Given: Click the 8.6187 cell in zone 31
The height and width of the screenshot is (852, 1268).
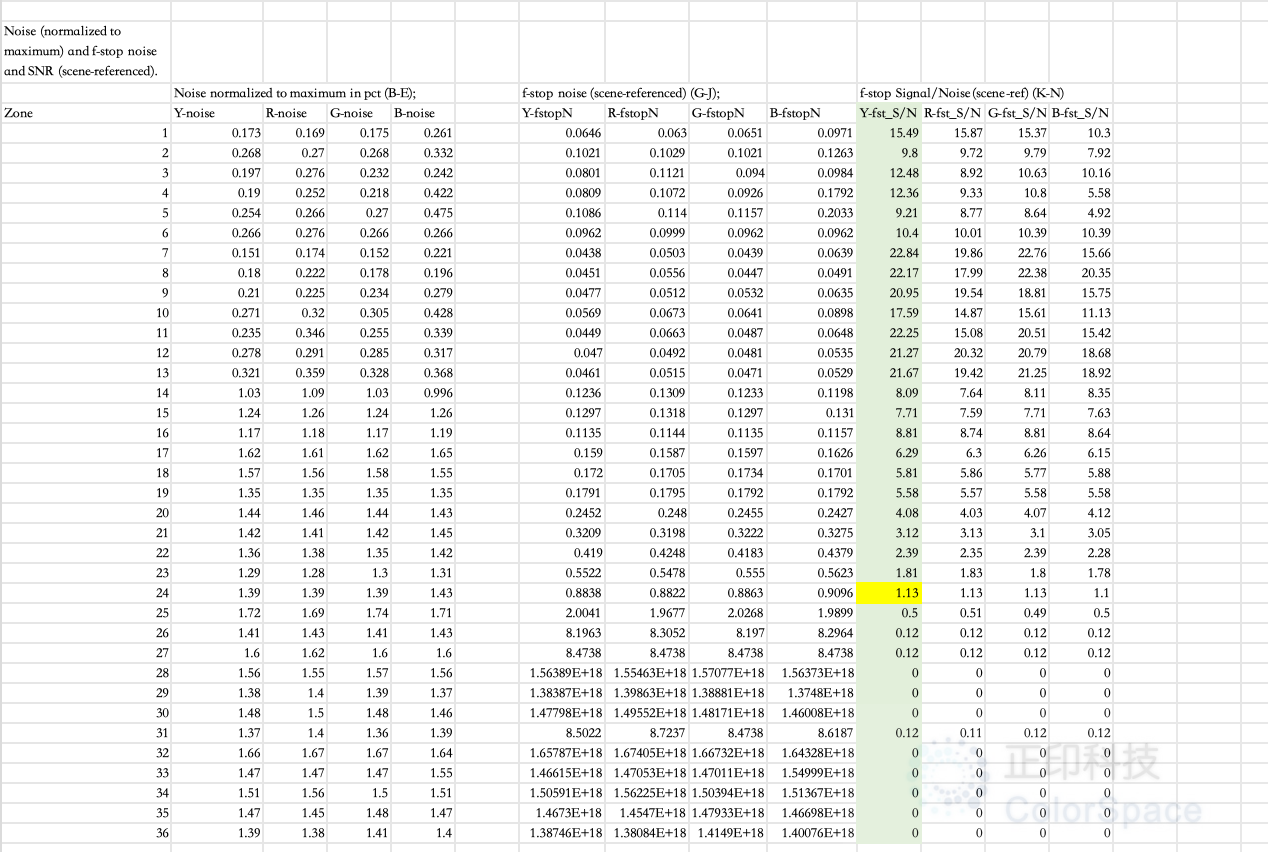Looking at the screenshot, I should point(812,733).
